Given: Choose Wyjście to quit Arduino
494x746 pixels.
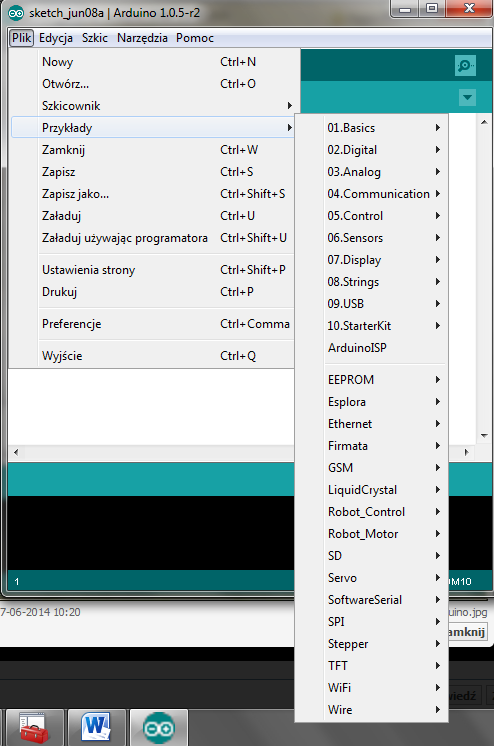Looking at the screenshot, I should pyautogui.click(x=152, y=356).
